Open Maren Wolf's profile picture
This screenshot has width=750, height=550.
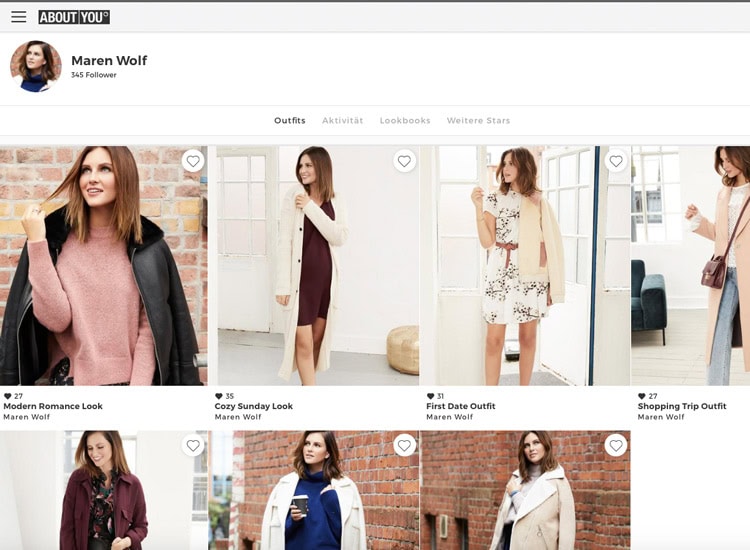tap(36, 66)
